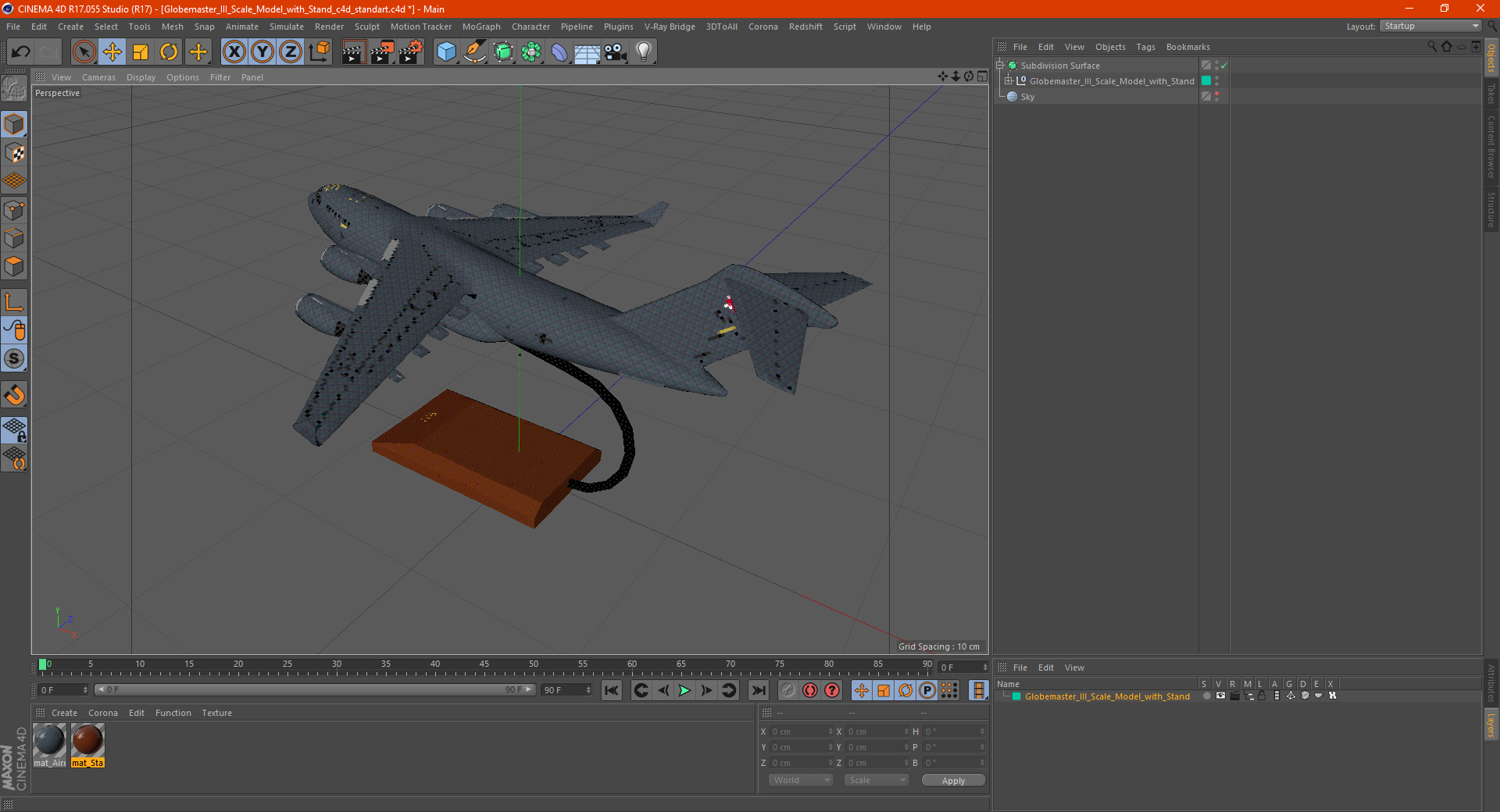Switch to Texture mode icon
This screenshot has width=1500, height=812.
click(15, 153)
